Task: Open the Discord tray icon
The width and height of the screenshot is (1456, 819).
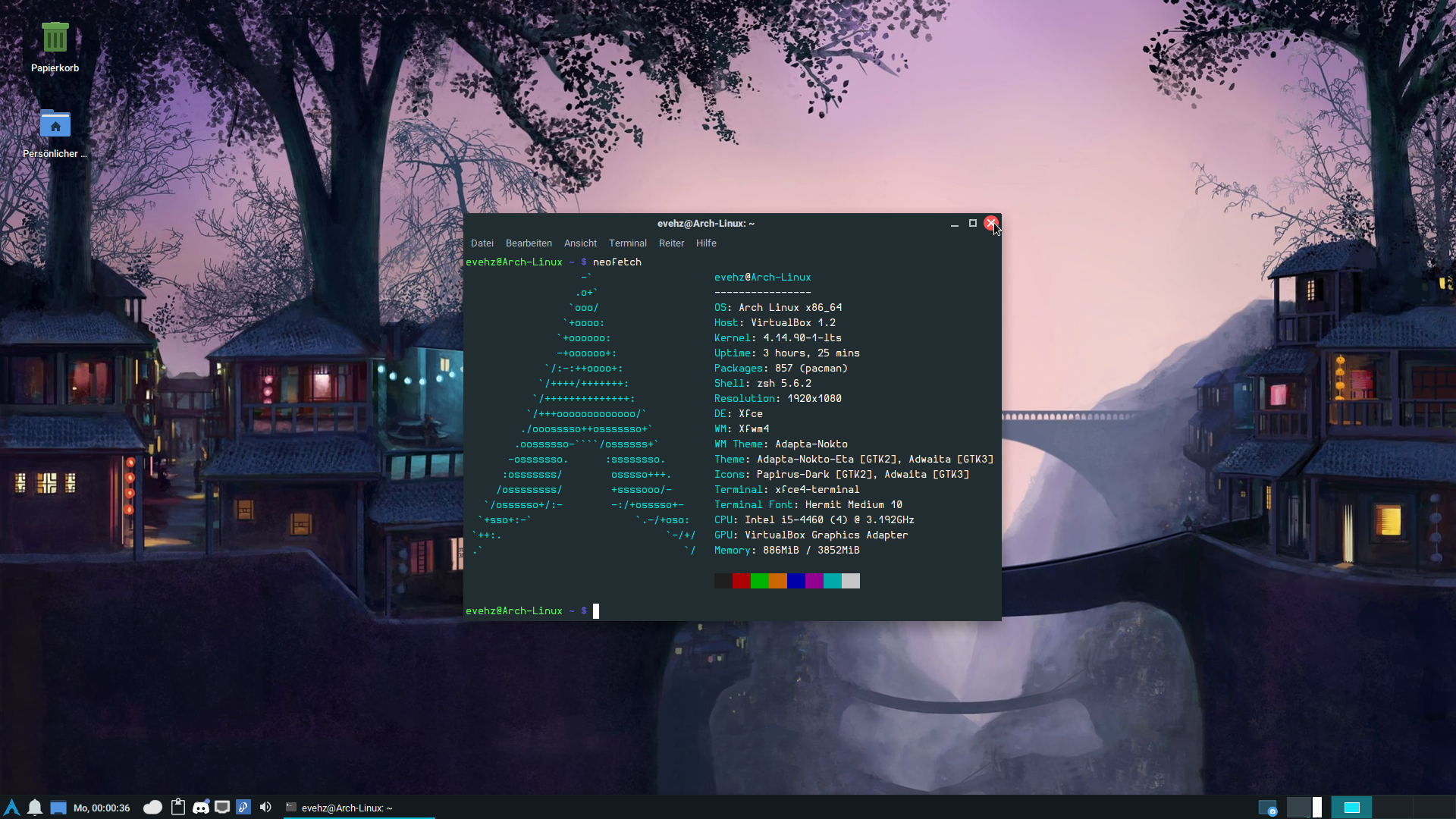Action: tap(201, 807)
